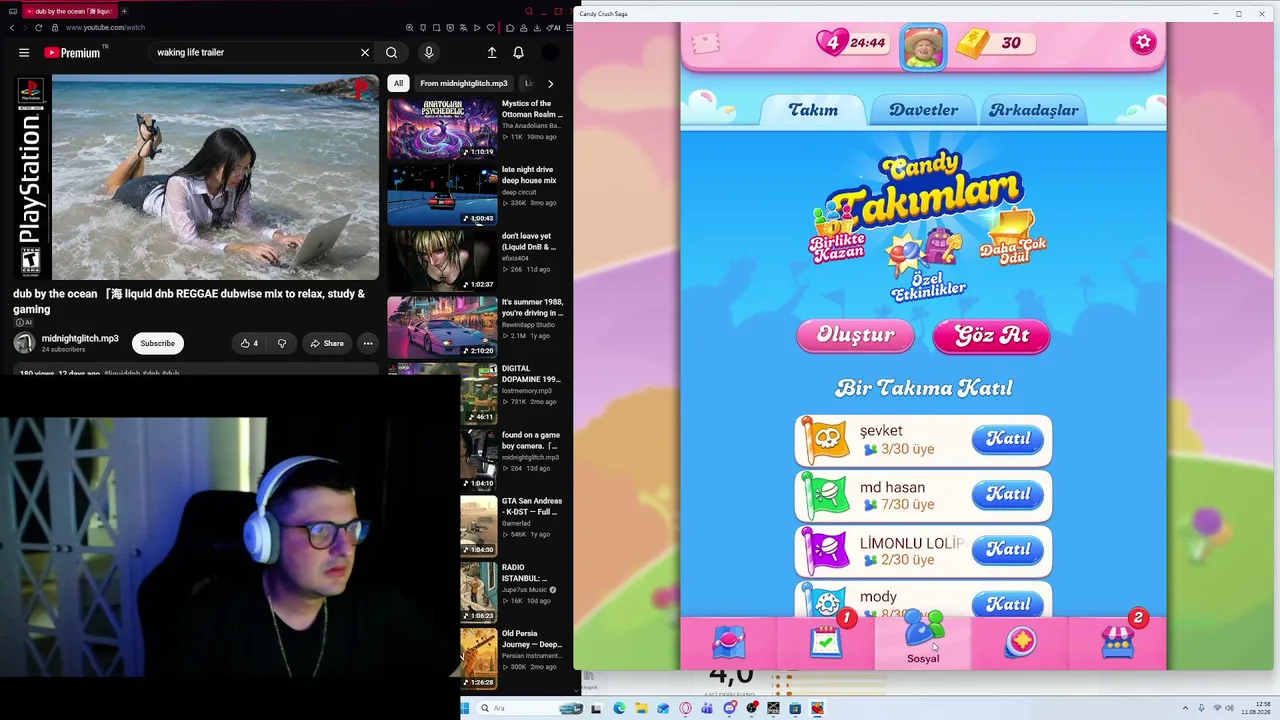The height and width of the screenshot is (720, 1280).
Task: Tap the lives heart counter
Action: tap(852, 43)
